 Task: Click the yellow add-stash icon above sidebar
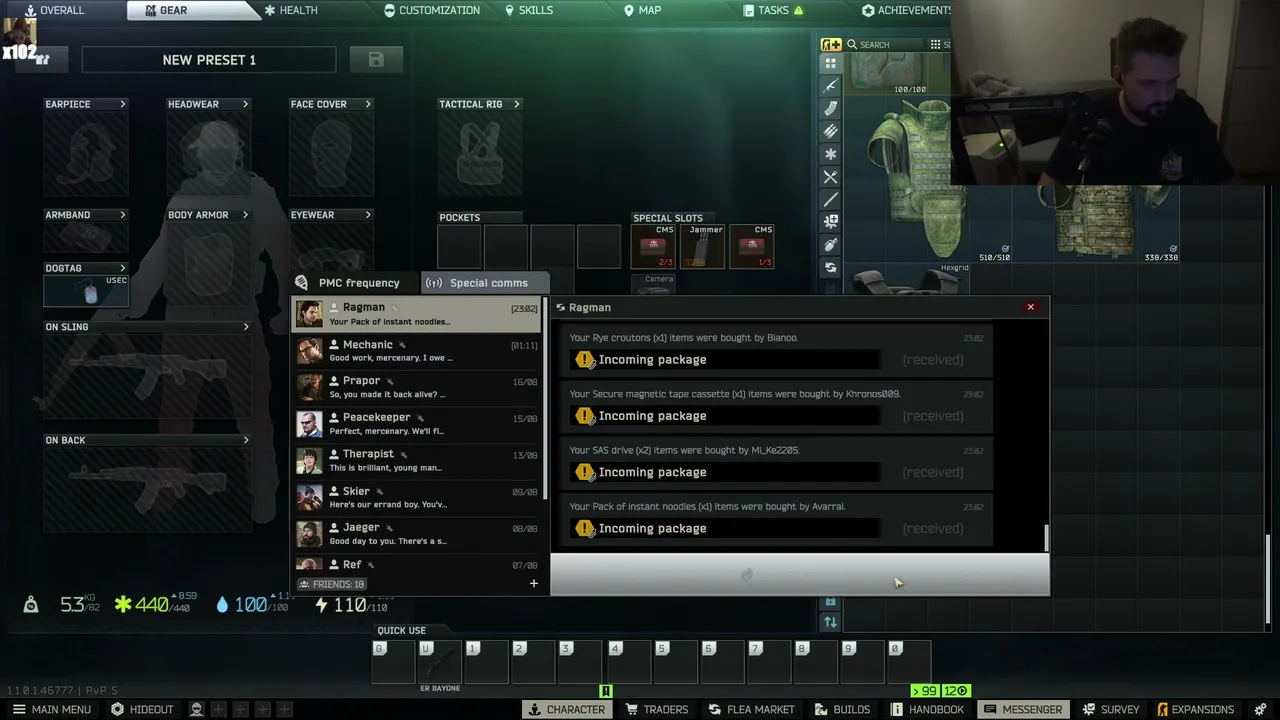pyautogui.click(x=831, y=44)
